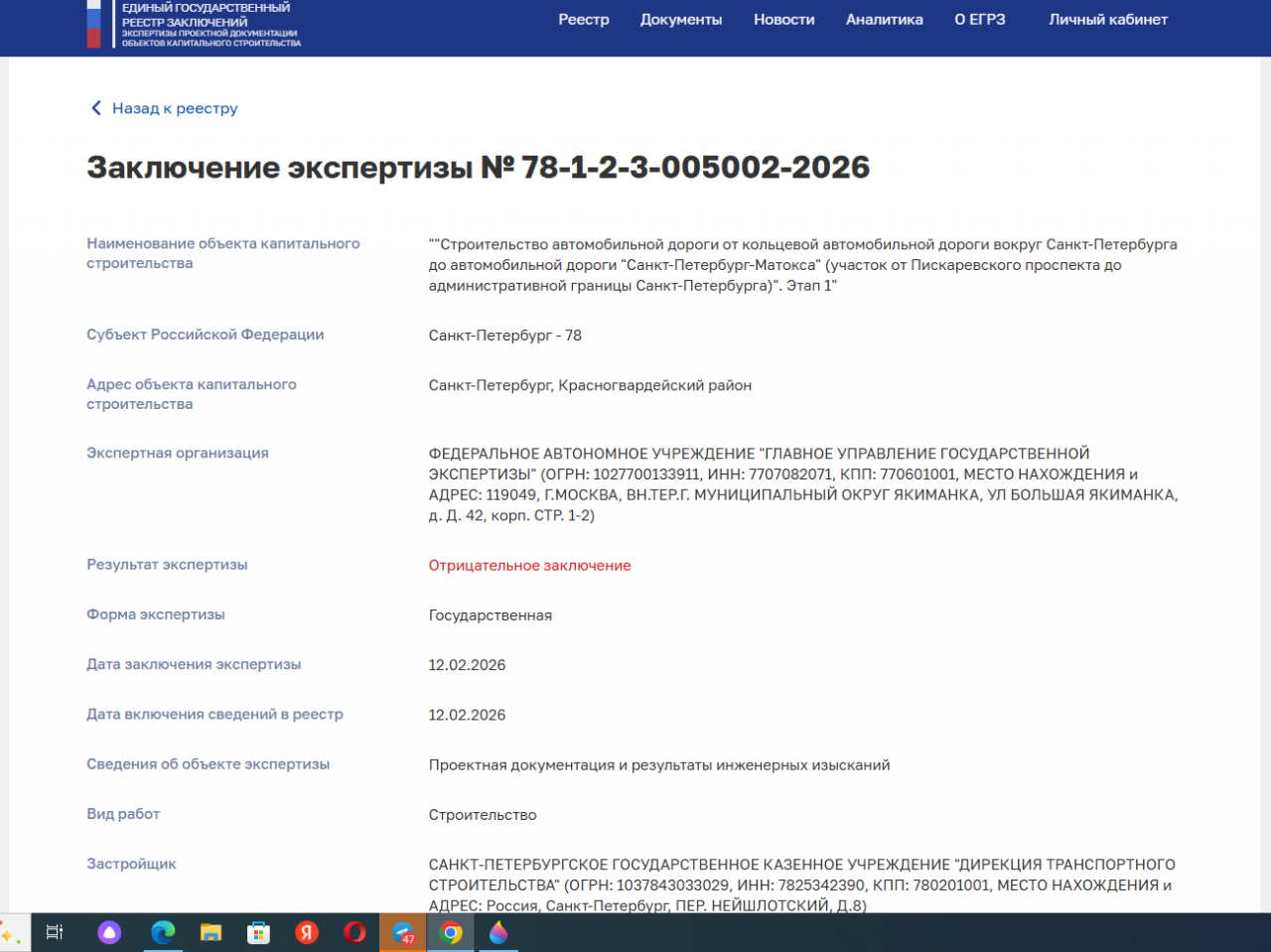Screen dimensions: 1271x952
Task: Open Telegram with 47 unread messages
Action: tap(403, 932)
